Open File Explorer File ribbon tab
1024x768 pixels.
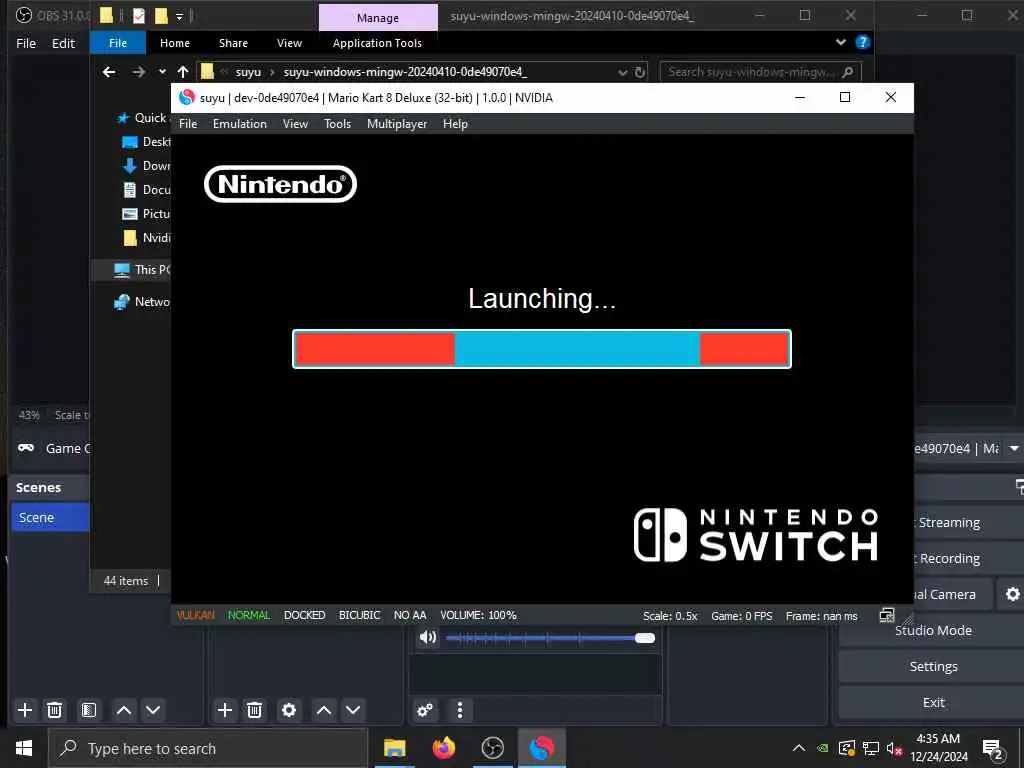pos(118,43)
